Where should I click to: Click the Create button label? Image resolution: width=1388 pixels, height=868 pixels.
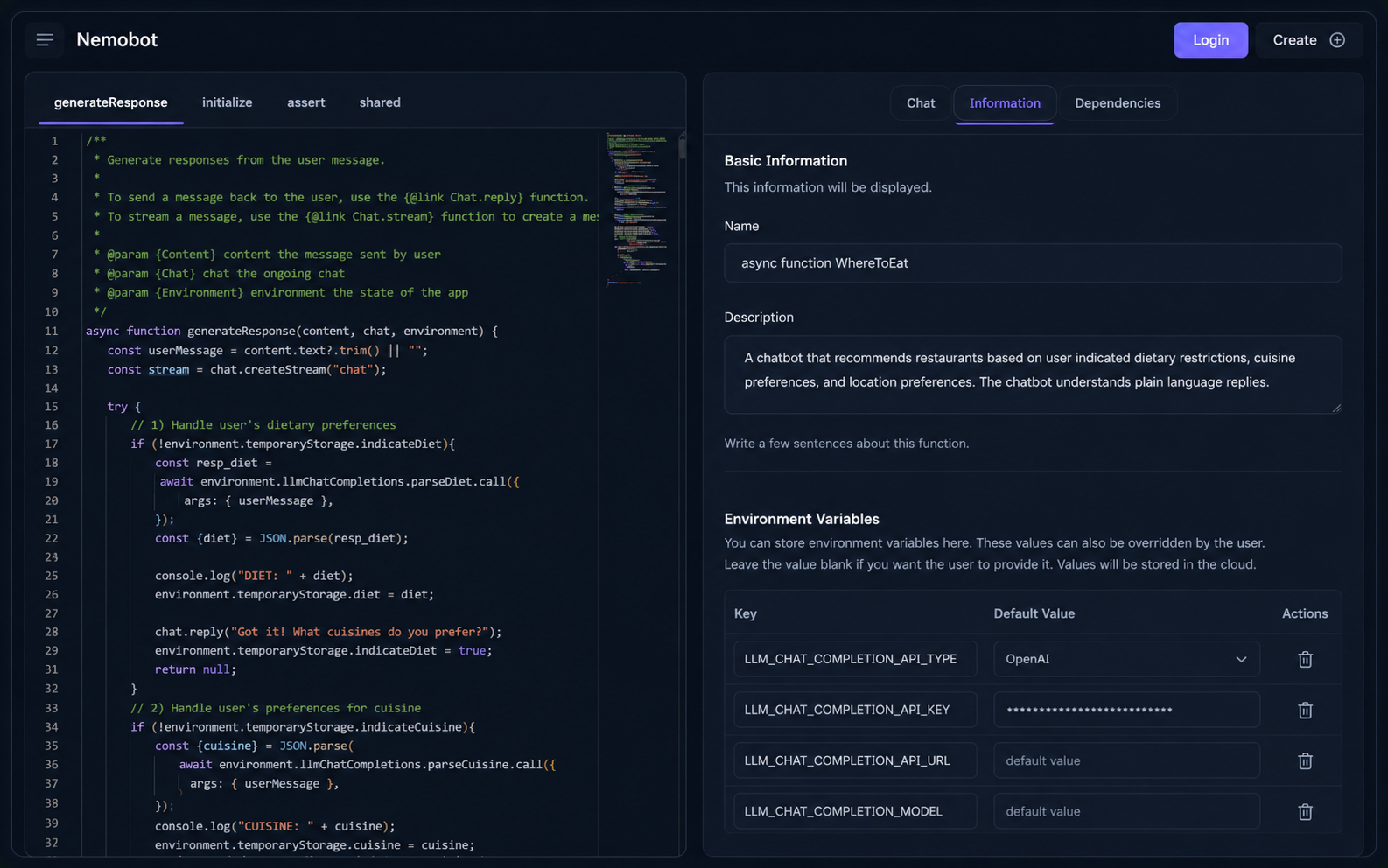pyautogui.click(x=1294, y=40)
